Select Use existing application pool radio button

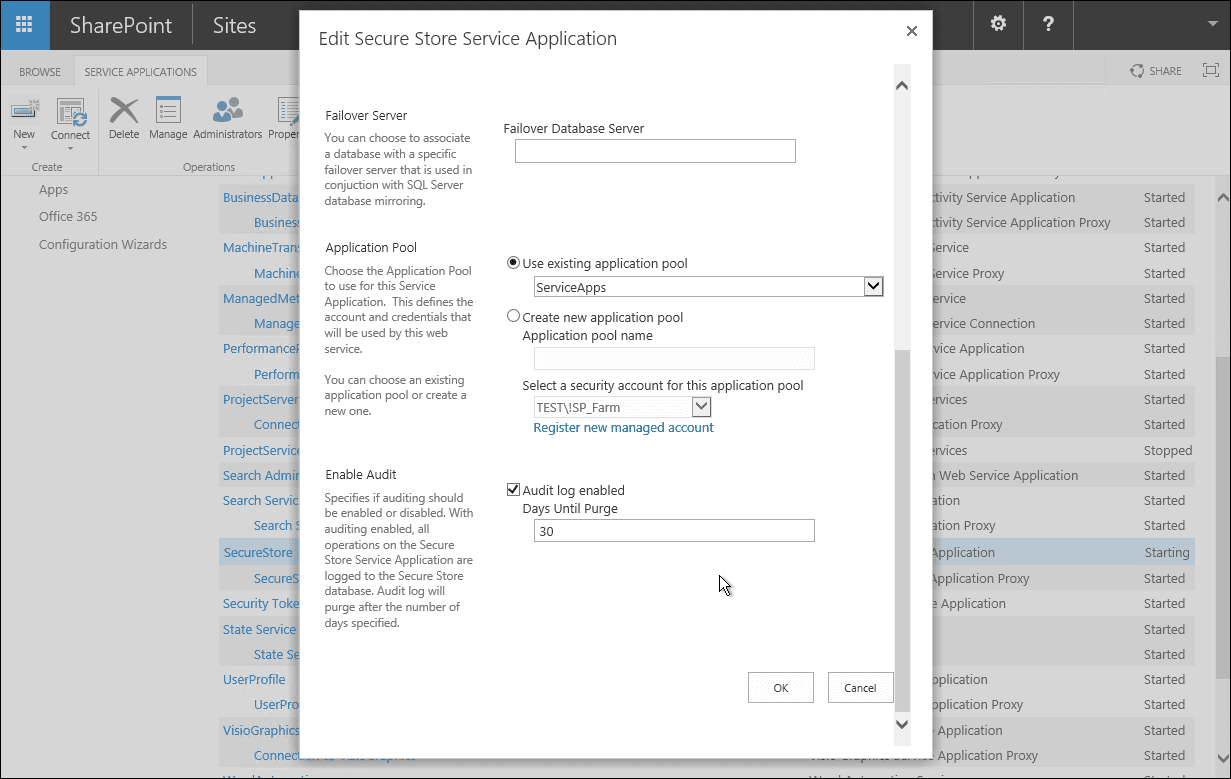pyautogui.click(x=513, y=262)
